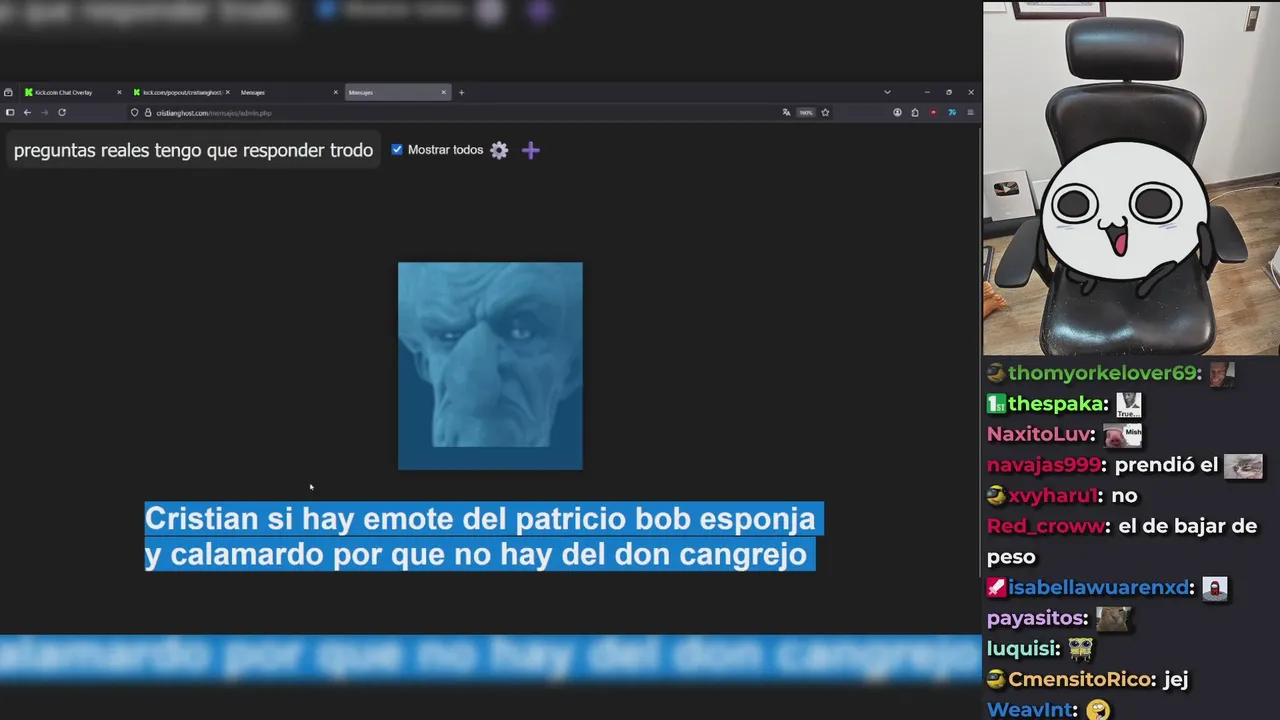Click username CmensitoRico in chat
Screen dimensions: 1280x720
coord(1079,680)
